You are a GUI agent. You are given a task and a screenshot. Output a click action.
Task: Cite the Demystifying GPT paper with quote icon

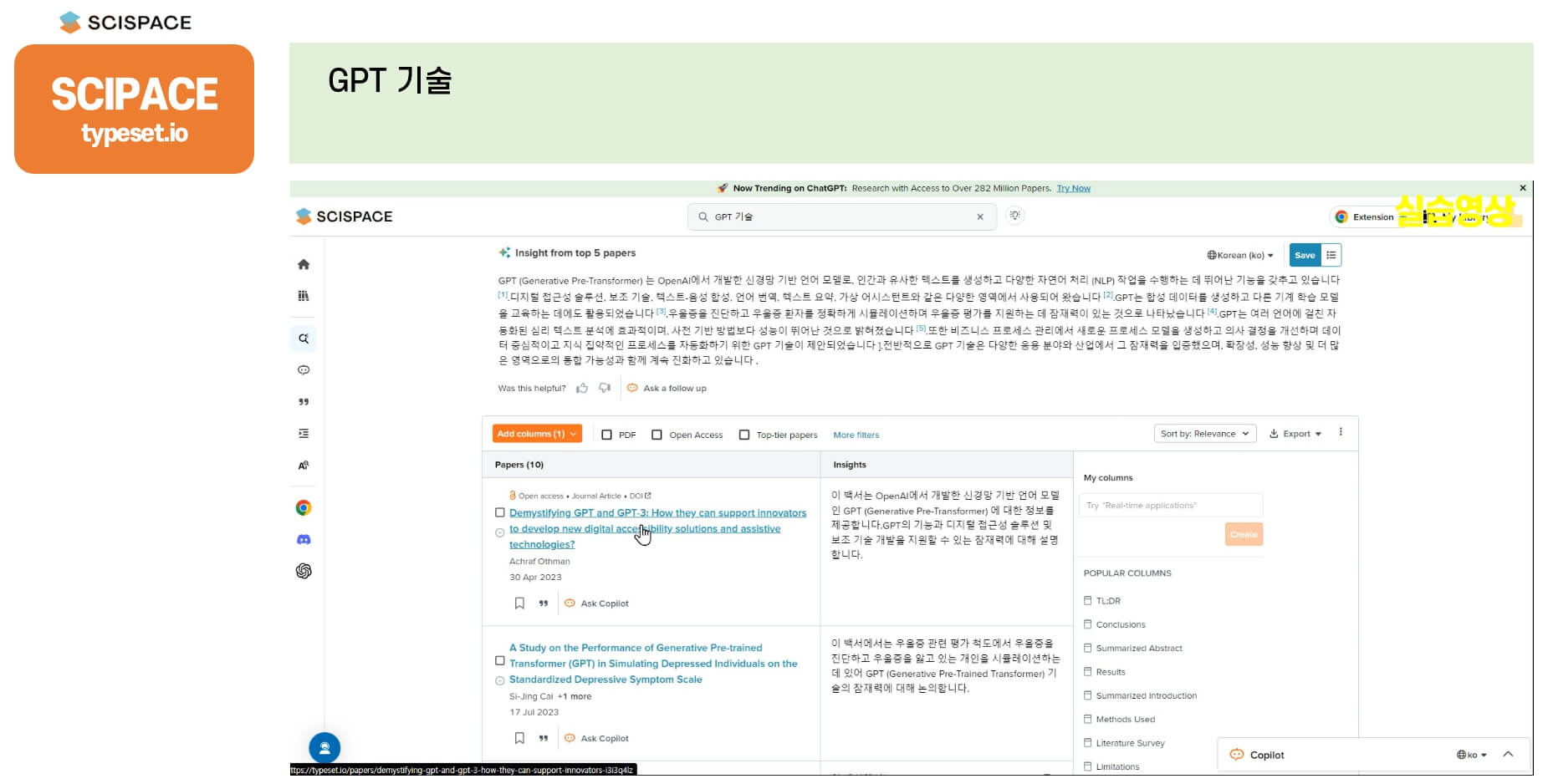544,603
